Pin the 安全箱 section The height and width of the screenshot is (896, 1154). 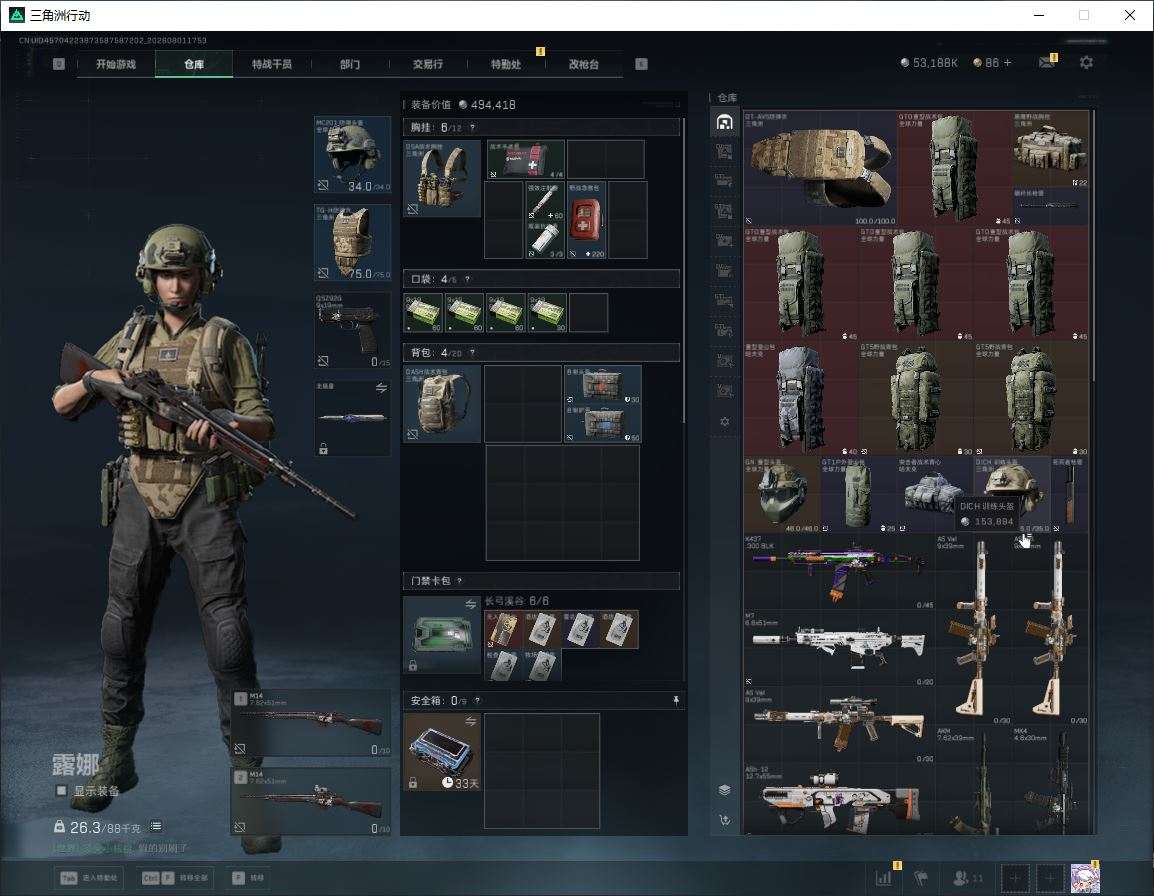[676, 700]
